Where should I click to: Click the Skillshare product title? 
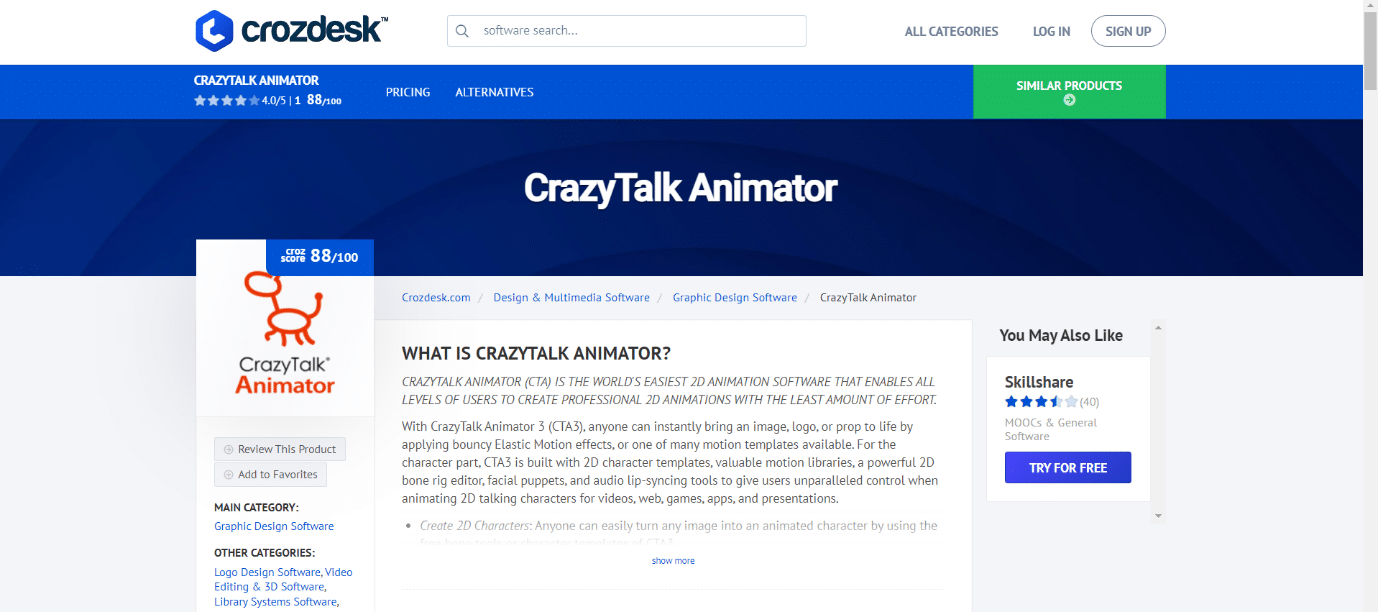(1039, 382)
